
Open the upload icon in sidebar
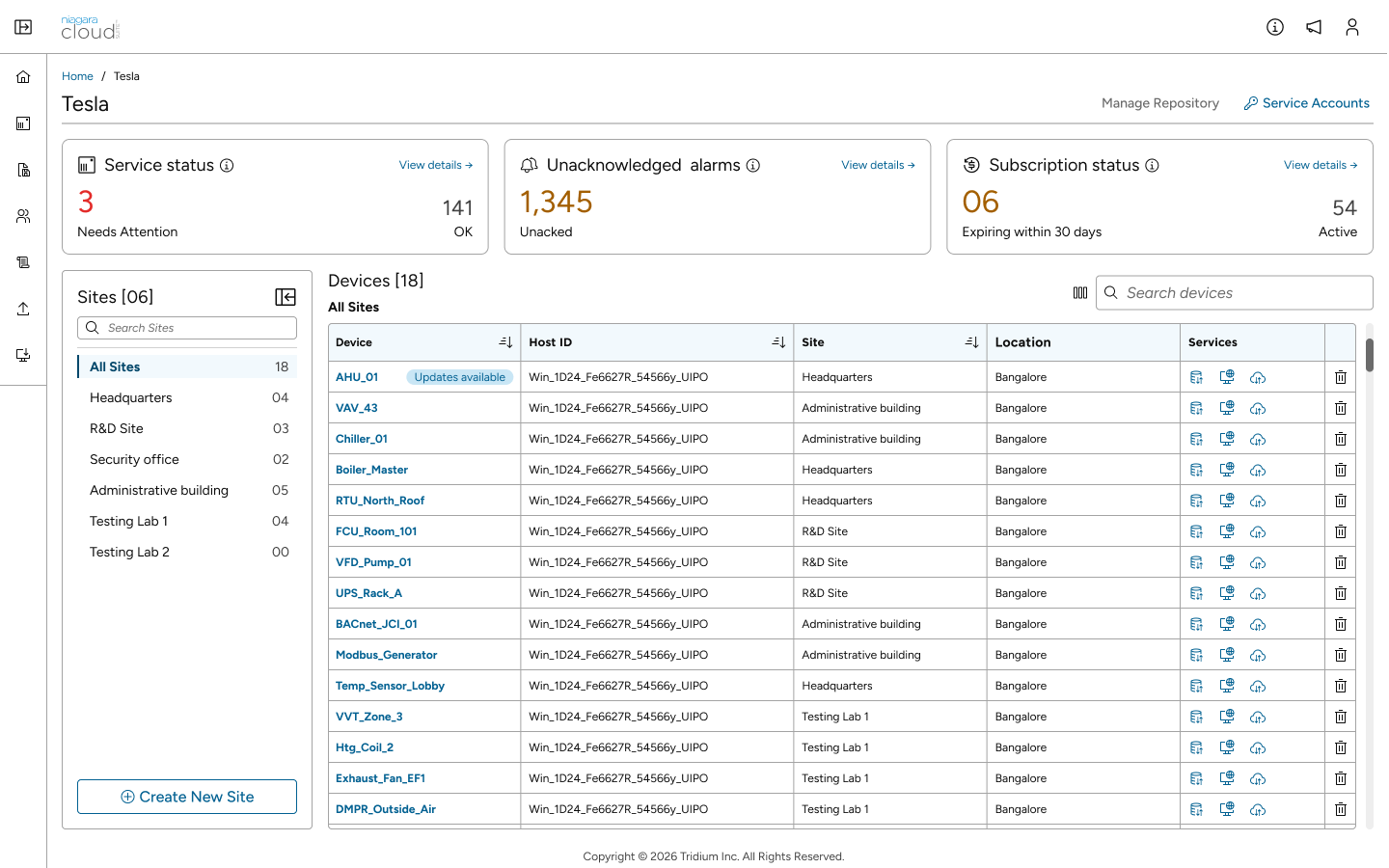(23, 309)
